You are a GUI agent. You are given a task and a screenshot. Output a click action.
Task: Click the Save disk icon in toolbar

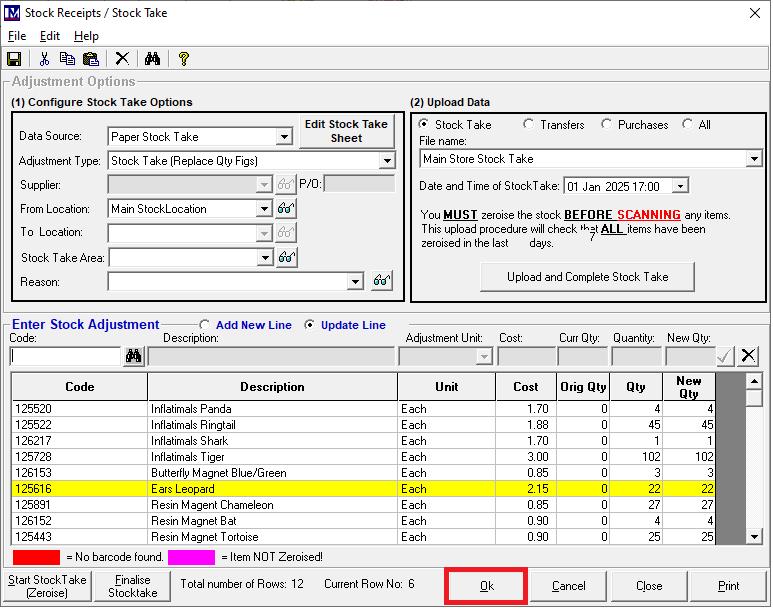tap(14, 59)
